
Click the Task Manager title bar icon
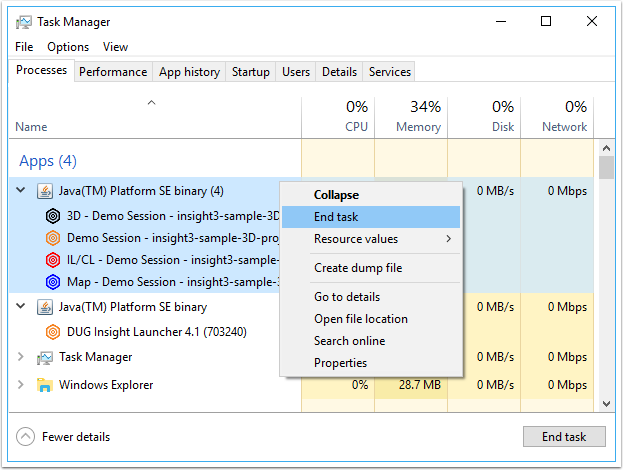23,22
